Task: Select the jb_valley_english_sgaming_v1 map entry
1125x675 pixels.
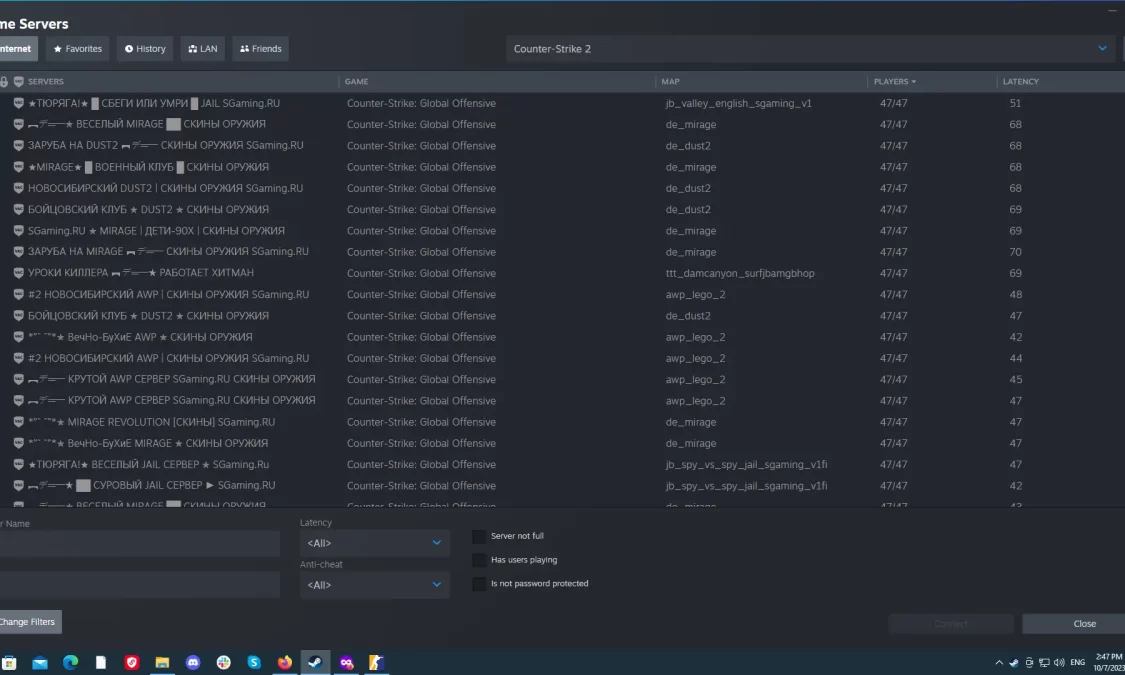Action: point(738,103)
